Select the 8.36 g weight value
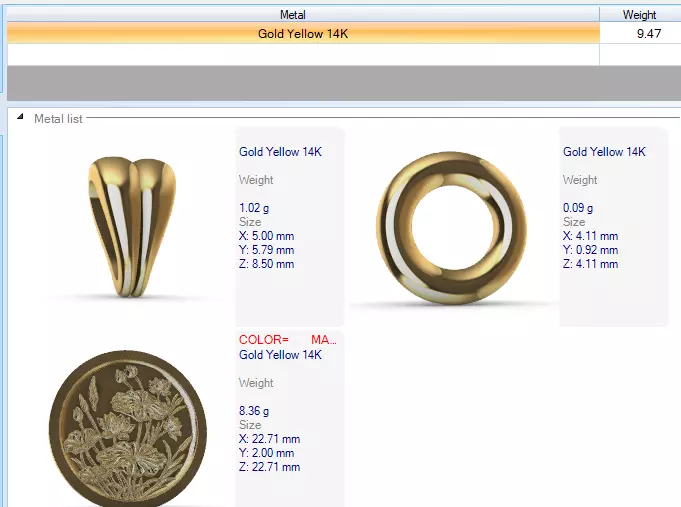This screenshot has height=507, width=681. [254, 411]
